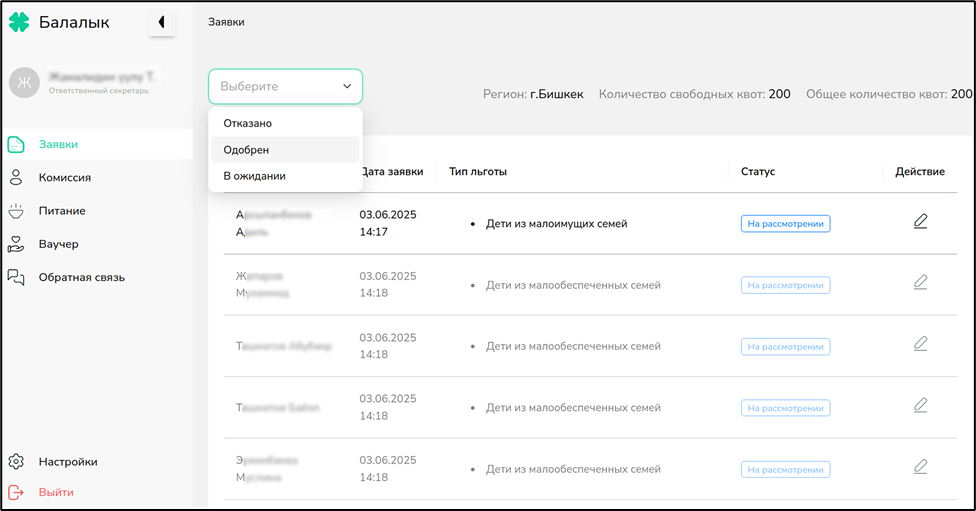Click the Питание bowl icon

[x=16, y=211]
